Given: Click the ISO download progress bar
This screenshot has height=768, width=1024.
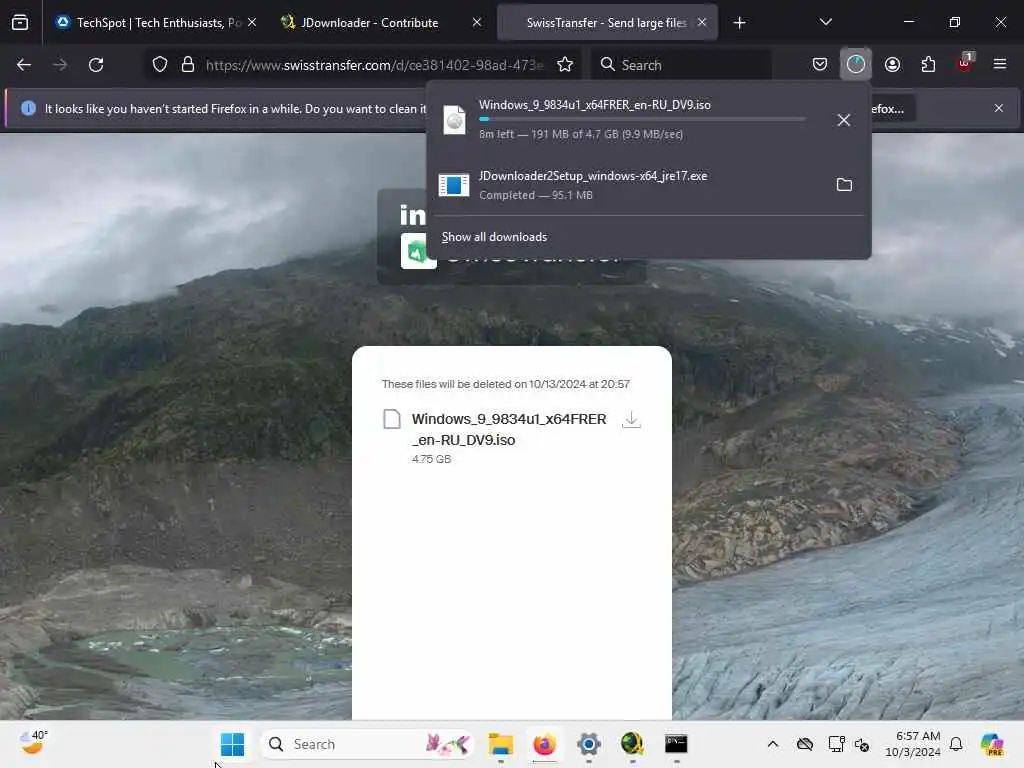Looking at the screenshot, I should [x=642, y=119].
